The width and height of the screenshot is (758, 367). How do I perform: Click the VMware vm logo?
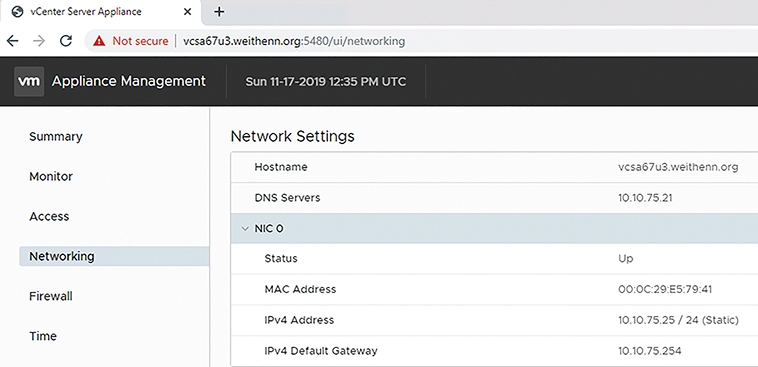pyautogui.click(x=29, y=81)
